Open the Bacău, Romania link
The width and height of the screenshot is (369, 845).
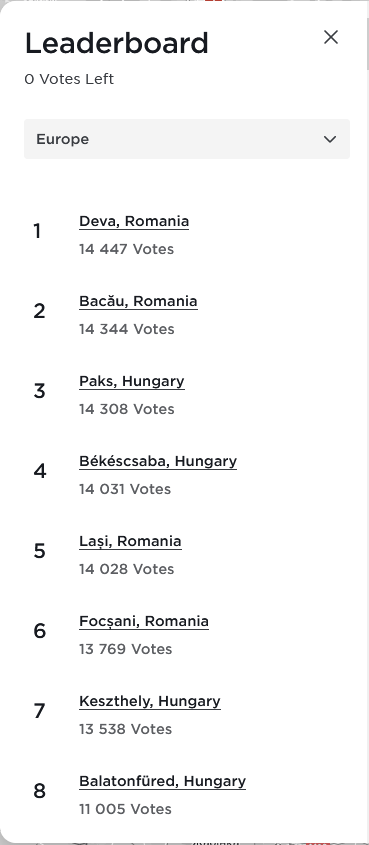(x=138, y=301)
